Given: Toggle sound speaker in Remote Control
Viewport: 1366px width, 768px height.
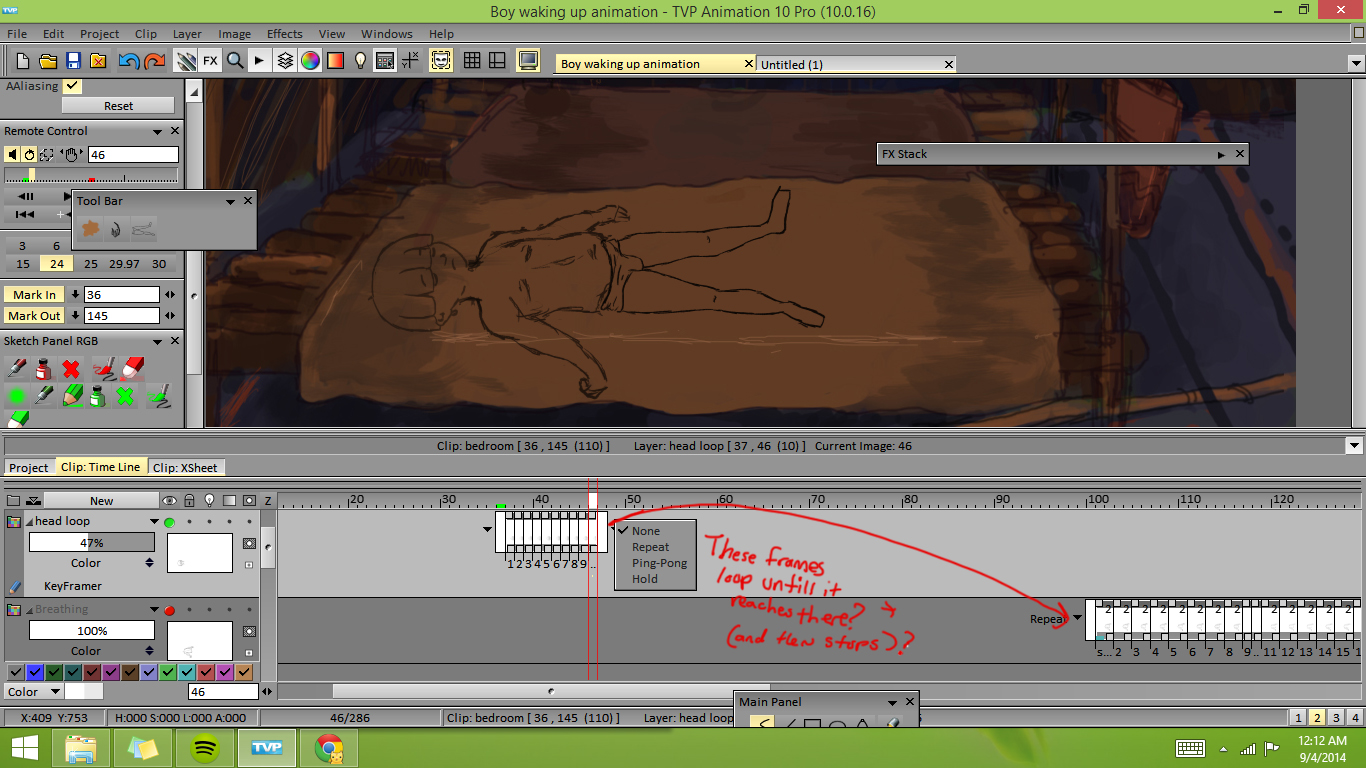Looking at the screenshot, I should (x=12, y=155).
